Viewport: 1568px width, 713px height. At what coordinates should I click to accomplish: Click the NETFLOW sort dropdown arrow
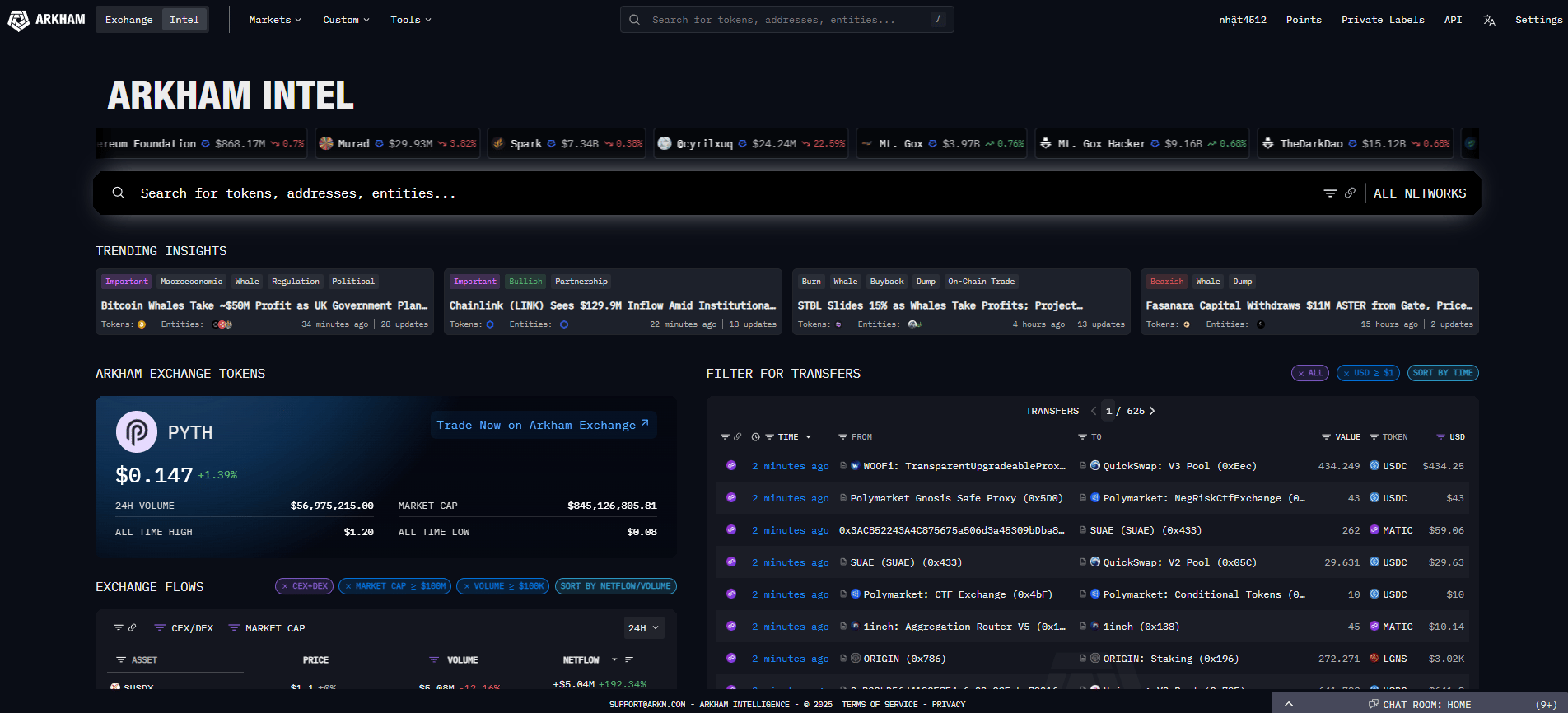pyautogui.click(x=614, y=659)
